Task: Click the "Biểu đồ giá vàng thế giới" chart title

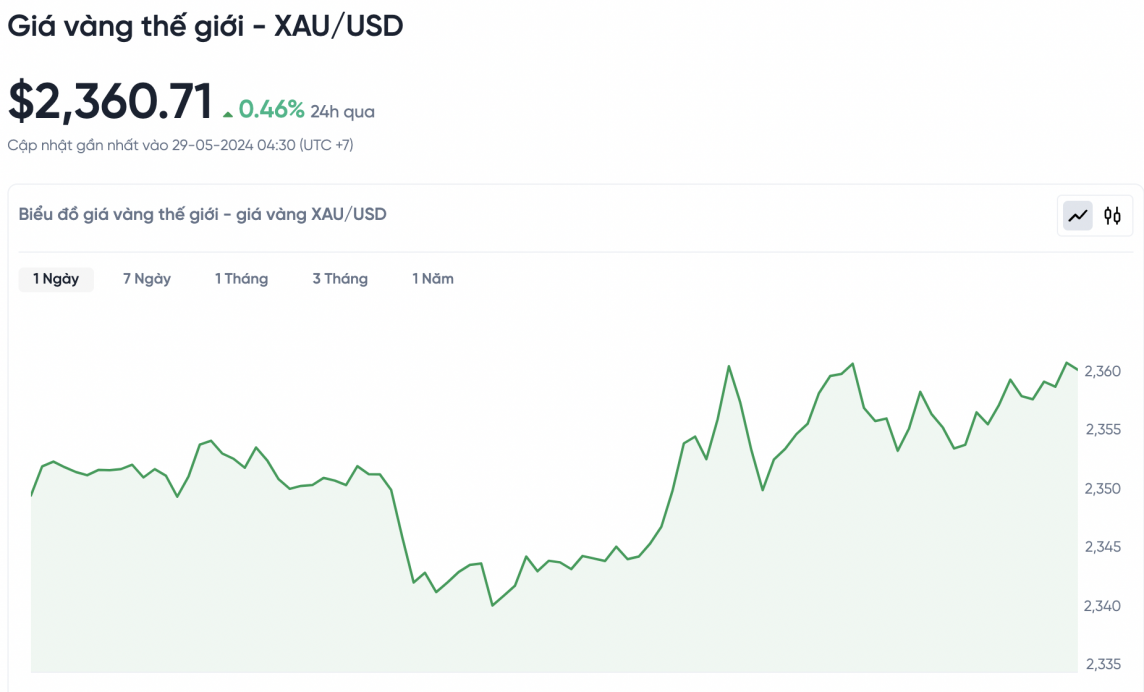Action: [x=203, y=214]
